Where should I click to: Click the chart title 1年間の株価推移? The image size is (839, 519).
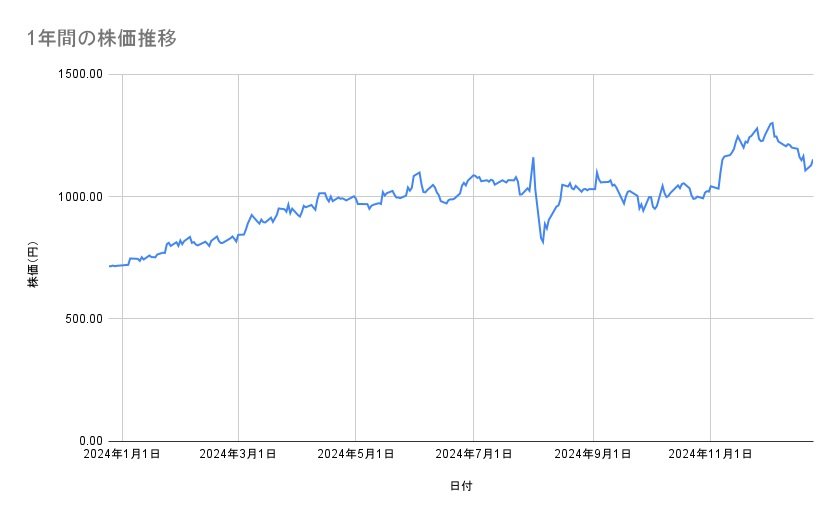[103, 38]
